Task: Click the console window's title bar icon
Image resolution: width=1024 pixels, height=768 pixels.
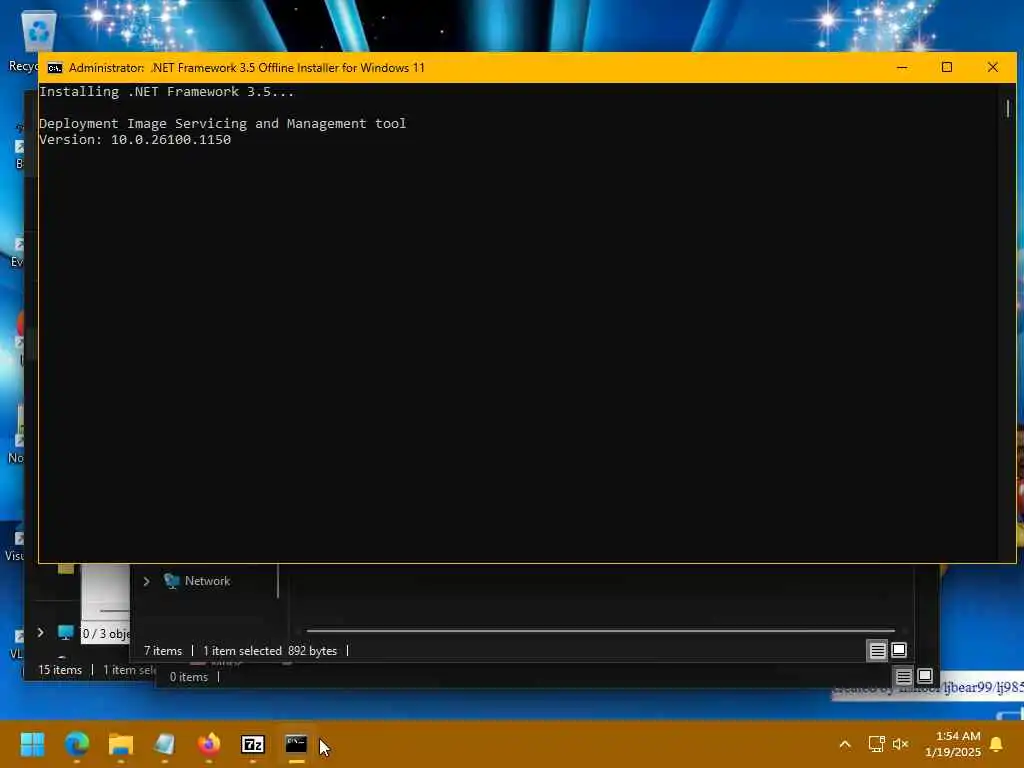Action: click(55, 68)
